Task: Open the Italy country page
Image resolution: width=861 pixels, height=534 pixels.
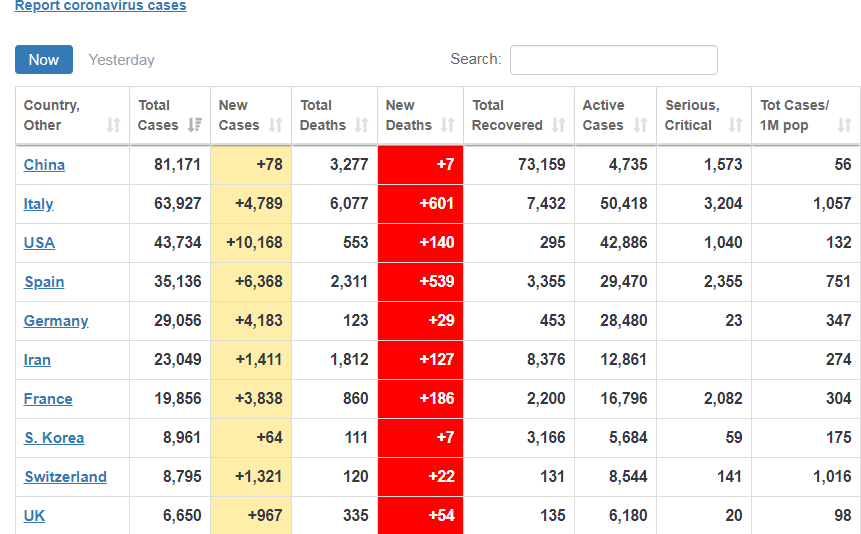Action: (x=38, y=204)
